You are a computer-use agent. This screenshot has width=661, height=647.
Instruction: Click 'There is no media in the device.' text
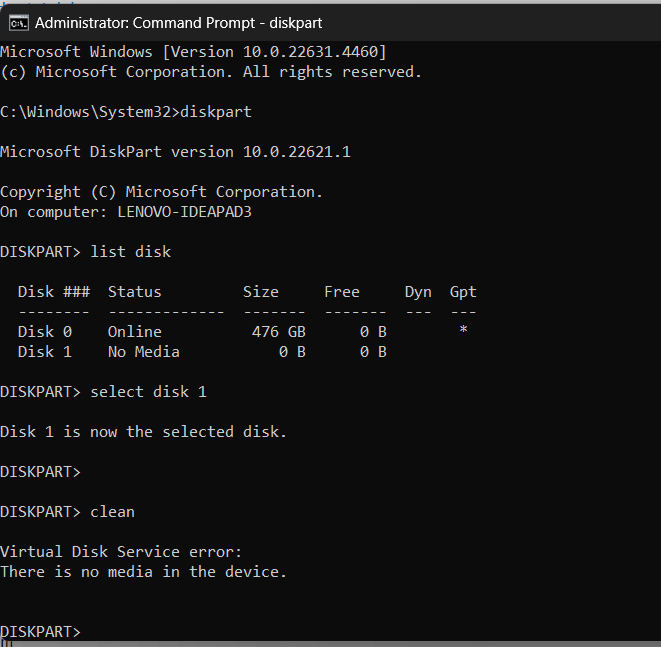[x=143, y=572]
